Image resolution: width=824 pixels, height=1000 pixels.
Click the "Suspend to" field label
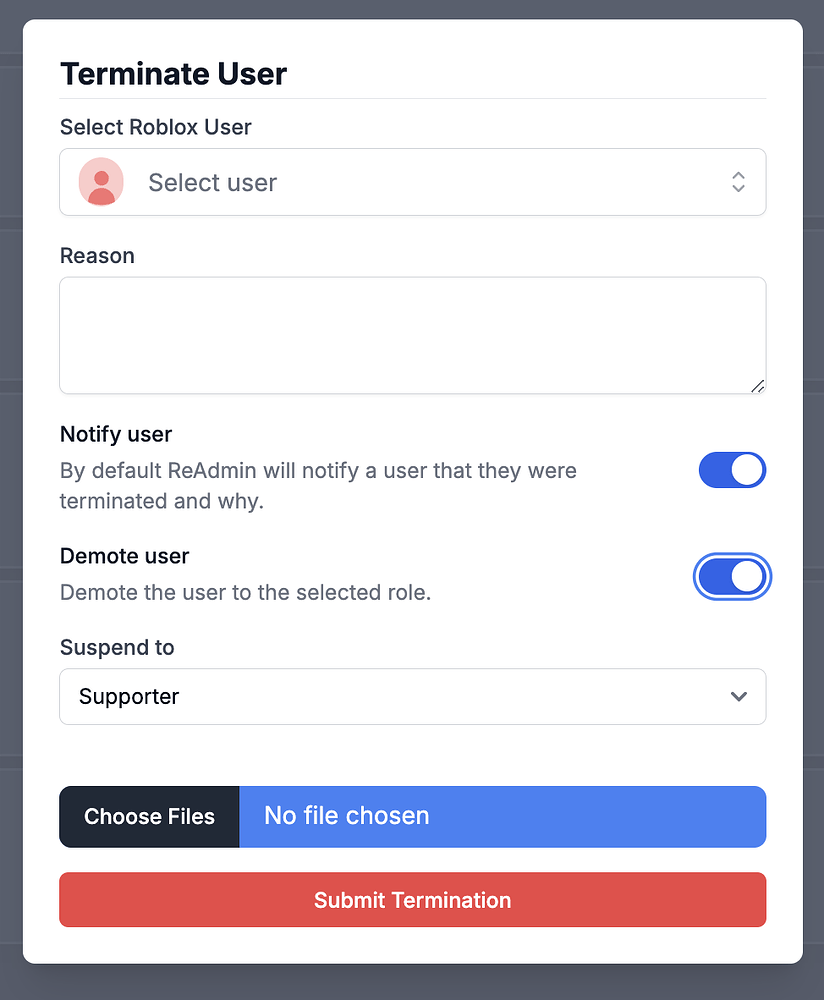point(117,648)
